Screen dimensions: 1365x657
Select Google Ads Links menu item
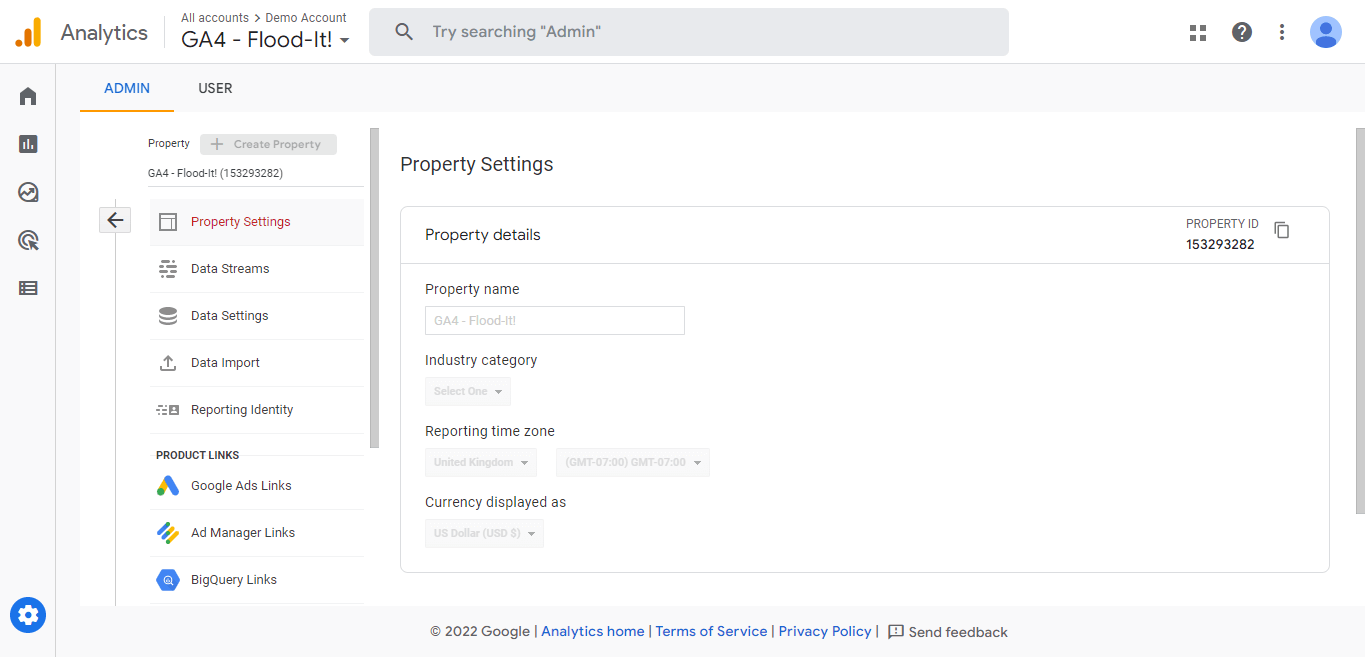[257, 486]
